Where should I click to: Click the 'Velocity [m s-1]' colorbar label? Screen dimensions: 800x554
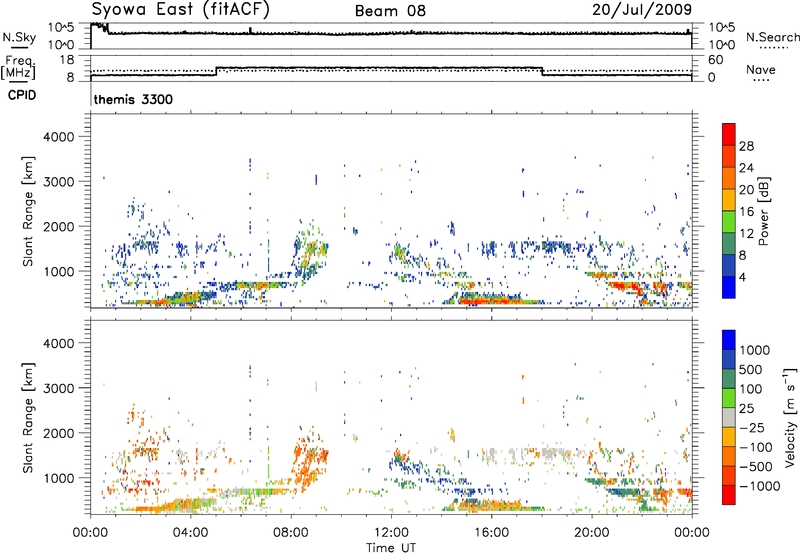pyautogui.click(x=790, y=417)
